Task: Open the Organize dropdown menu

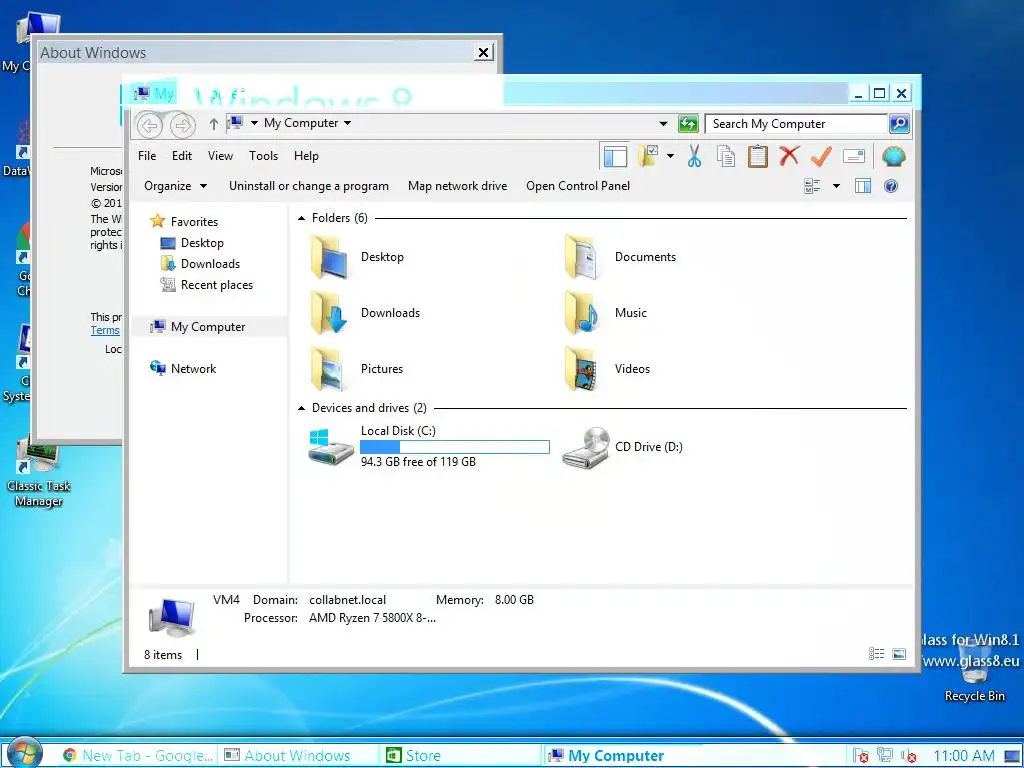Action: pyautogui.click(x=175, y=186)
